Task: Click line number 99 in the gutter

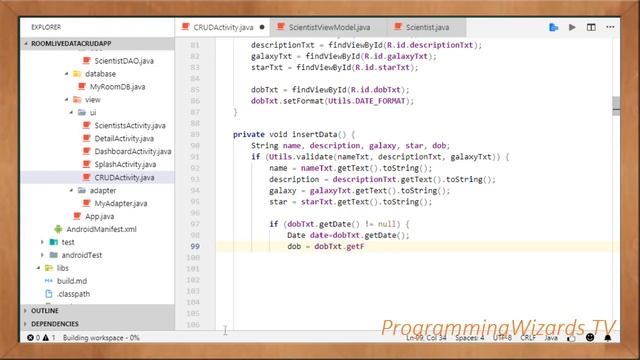Action: 195,247
